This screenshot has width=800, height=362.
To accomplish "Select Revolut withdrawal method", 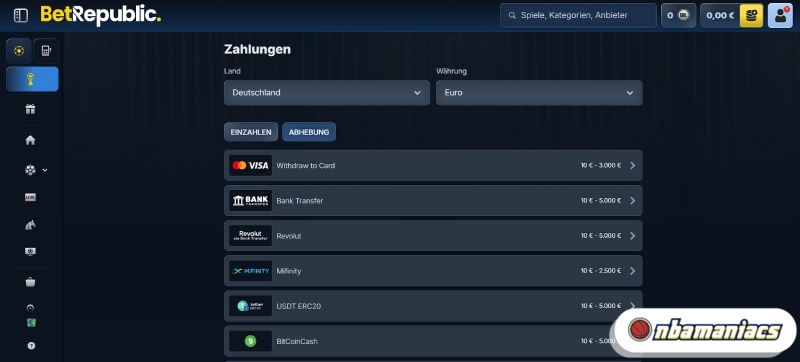I will coord(433,236).
